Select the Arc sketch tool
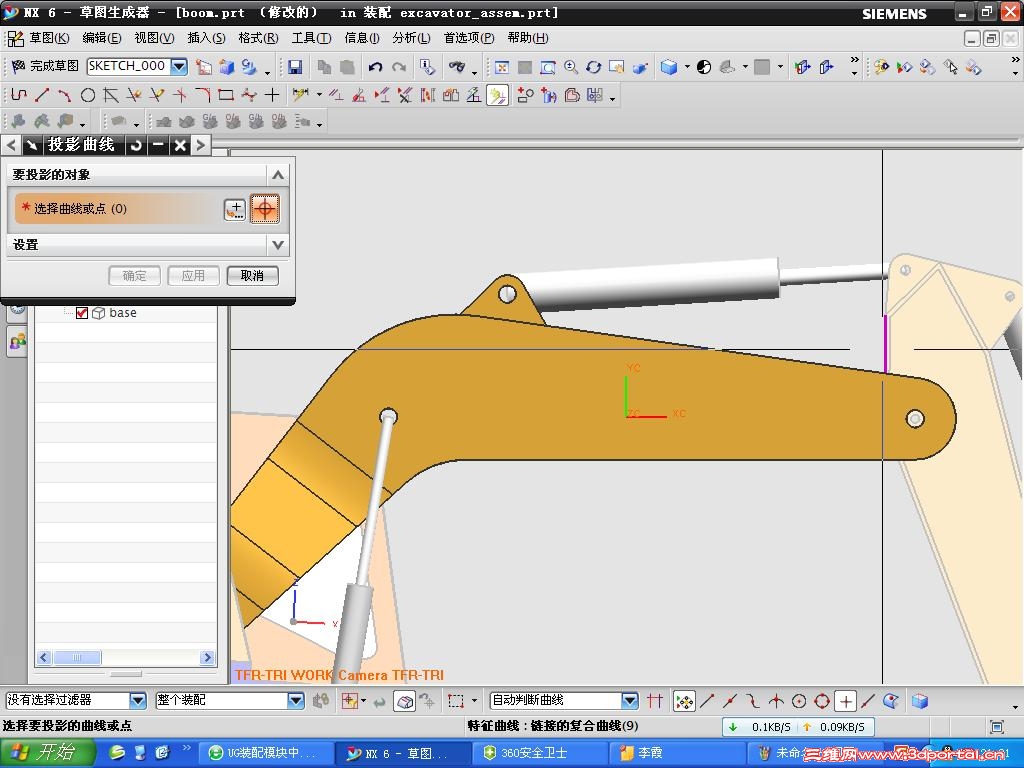 pyautogui.click(x=64, y=95)
